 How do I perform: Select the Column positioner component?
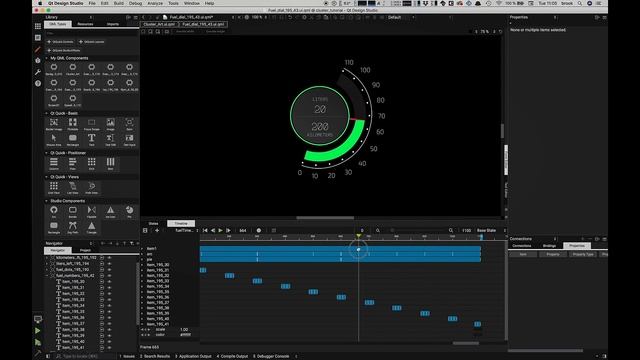[x=54, y=164]
